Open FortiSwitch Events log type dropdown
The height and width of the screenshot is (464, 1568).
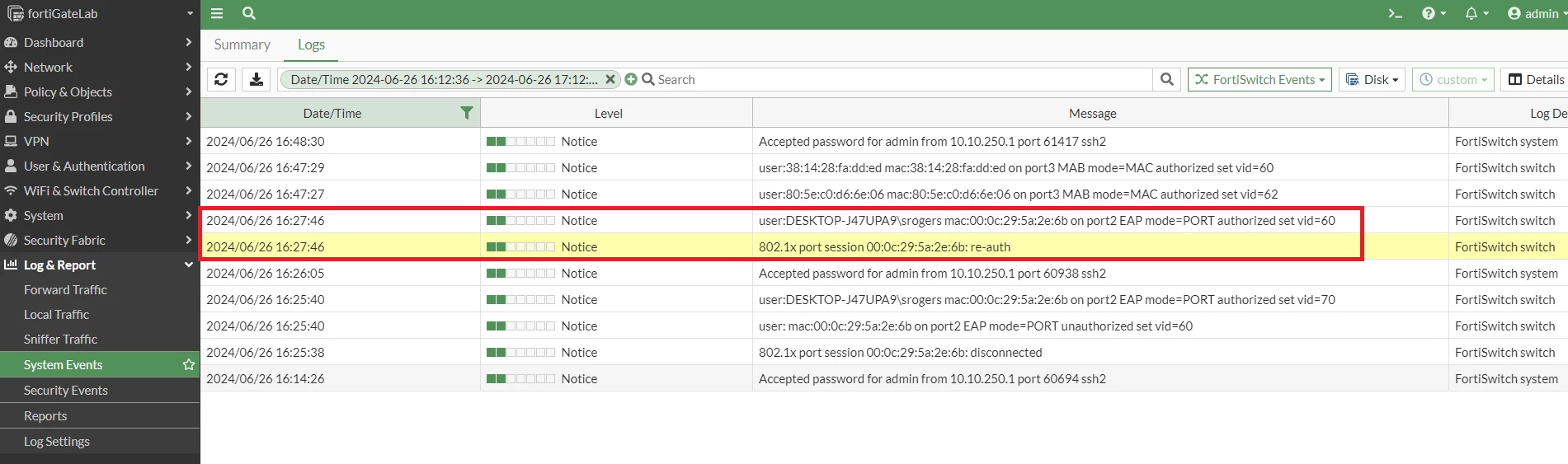pyautogui.click(x=1260, y=79)
